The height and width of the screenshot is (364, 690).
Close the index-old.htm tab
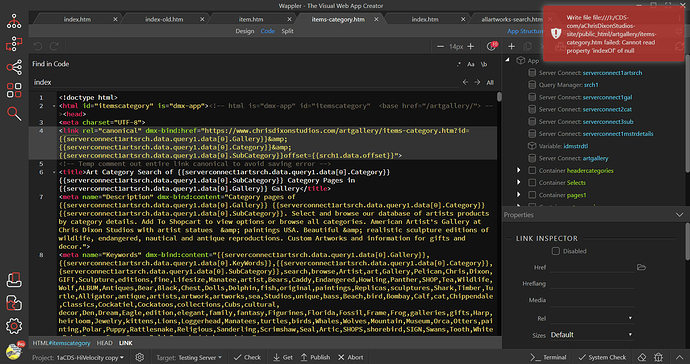[x=202, y=19]
